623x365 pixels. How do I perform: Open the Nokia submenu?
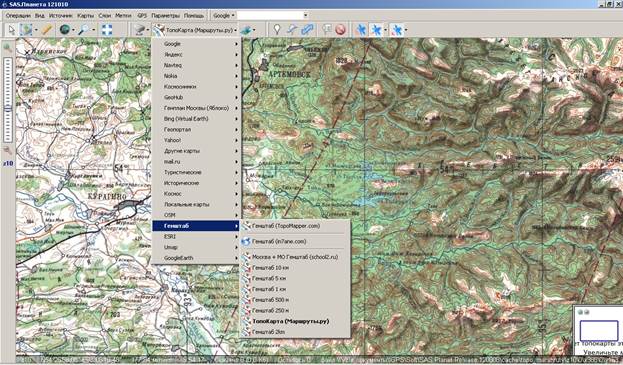point(196,76)
